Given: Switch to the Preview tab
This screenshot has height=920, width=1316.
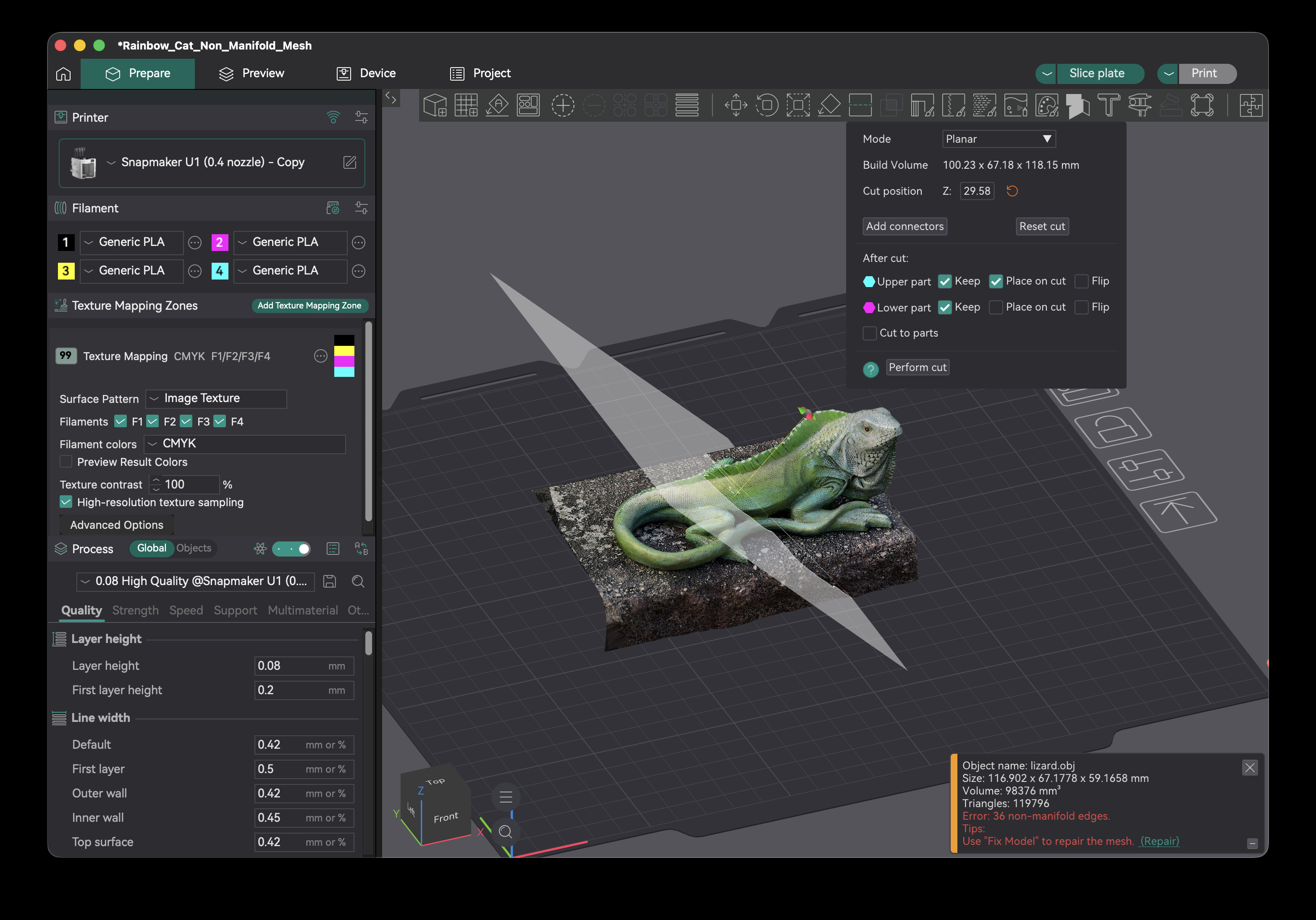Looking at the screenshot, I should [252, 73].
